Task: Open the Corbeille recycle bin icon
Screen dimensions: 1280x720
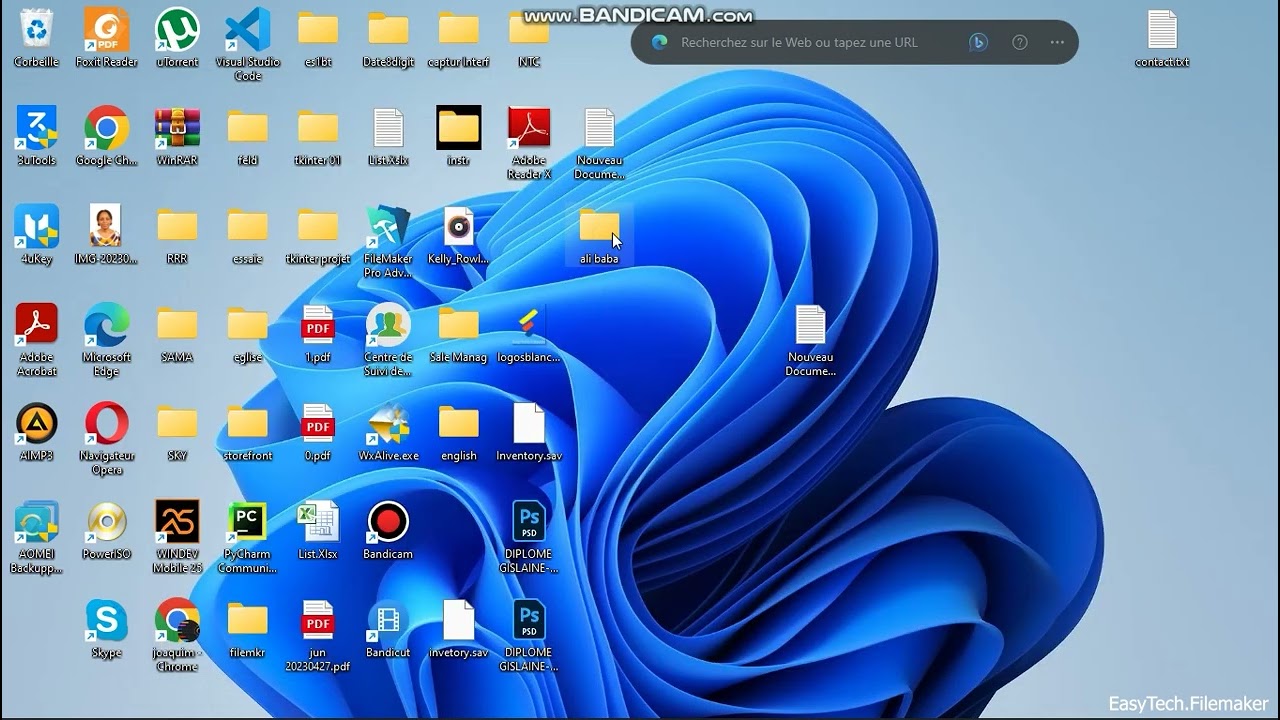Action: point(36,29)
